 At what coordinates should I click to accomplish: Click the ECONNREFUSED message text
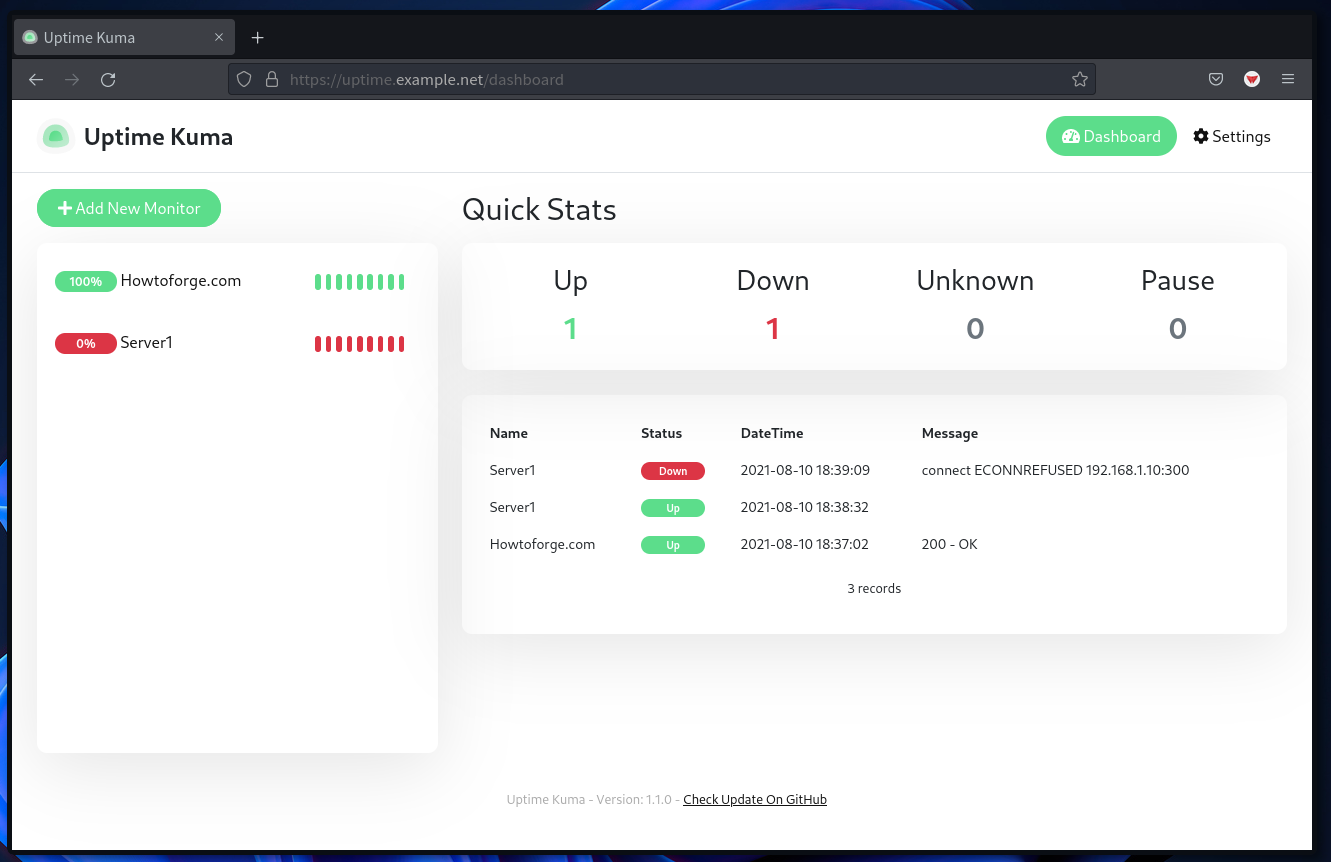[x=1055, y=470]
